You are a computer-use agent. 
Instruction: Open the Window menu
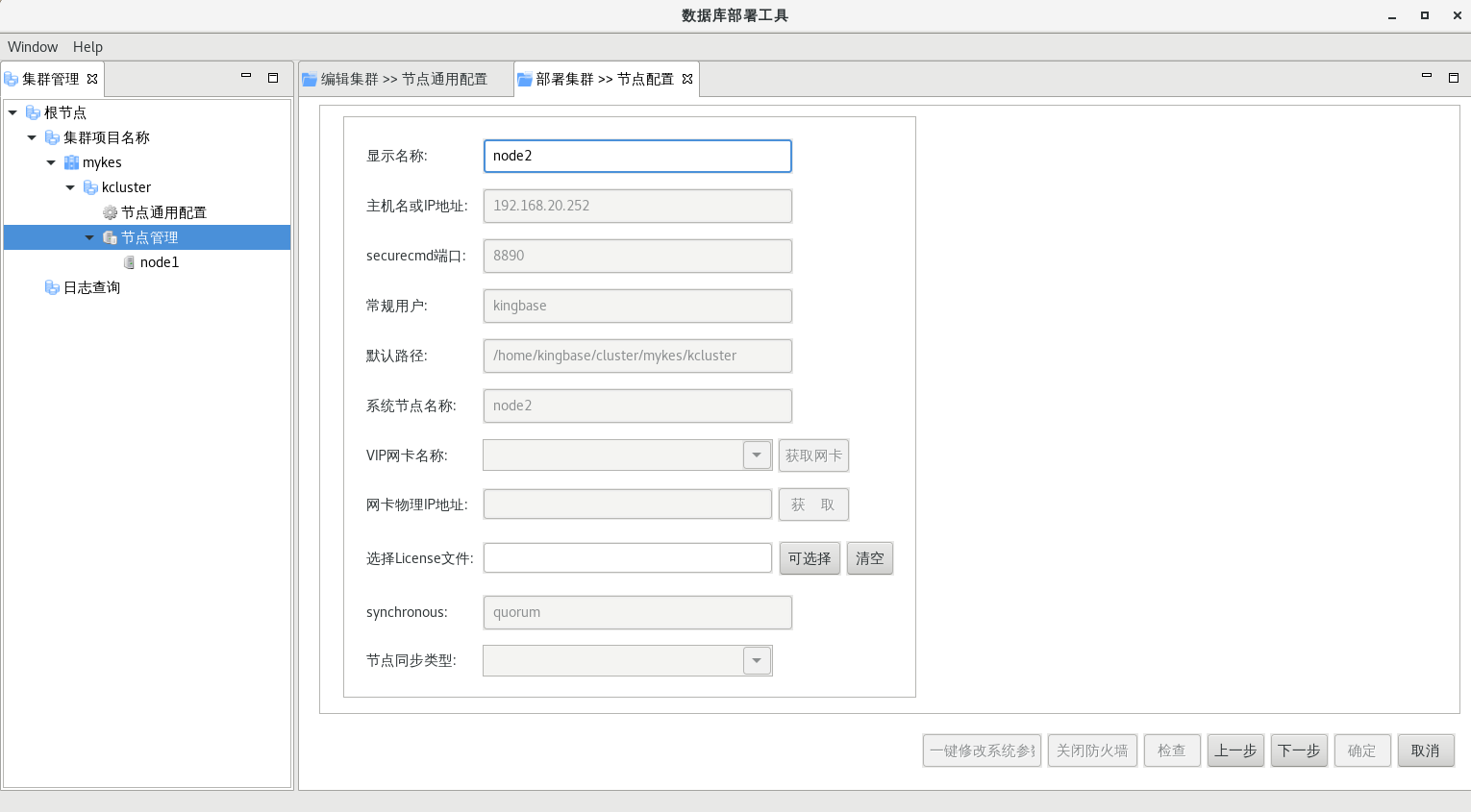click(x=33, y=47)
